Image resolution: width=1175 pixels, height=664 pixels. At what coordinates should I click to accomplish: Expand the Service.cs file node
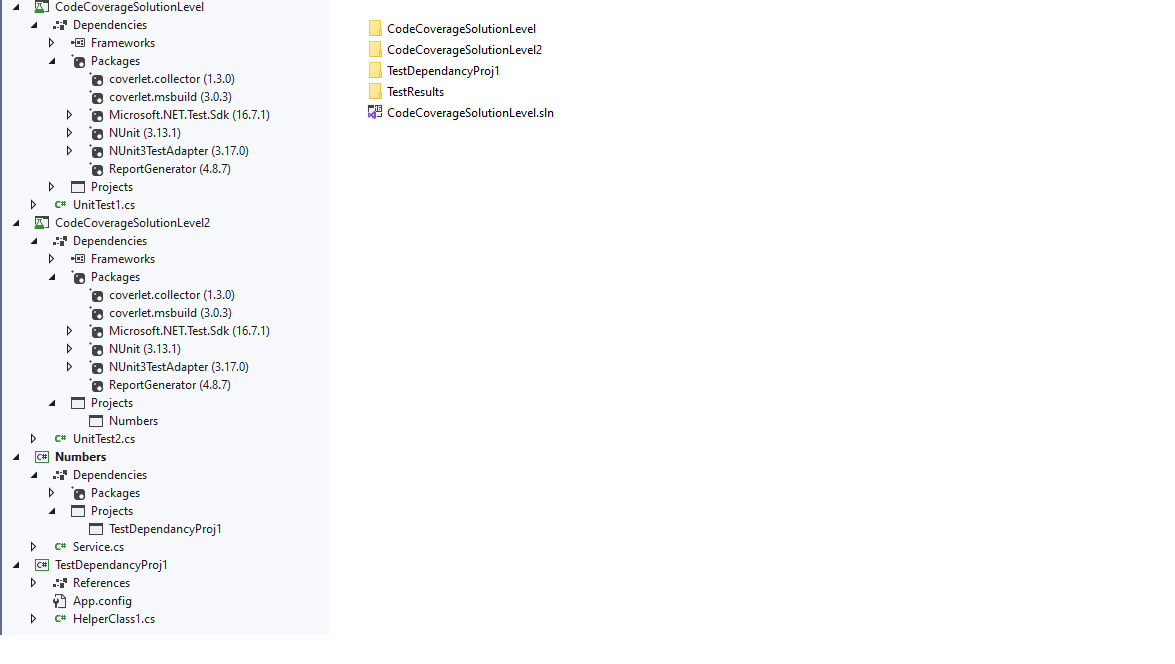click(x=33, y=546)
